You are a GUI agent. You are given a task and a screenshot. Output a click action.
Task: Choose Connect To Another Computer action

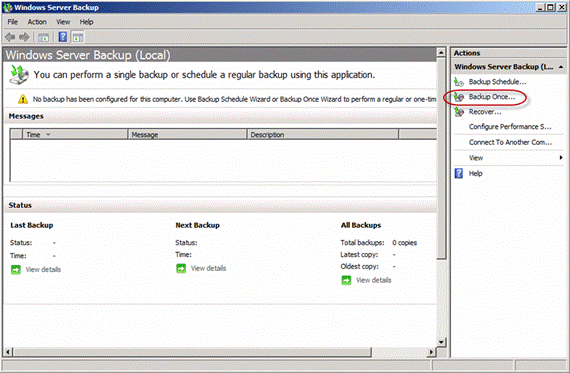(x=510, y=143)
